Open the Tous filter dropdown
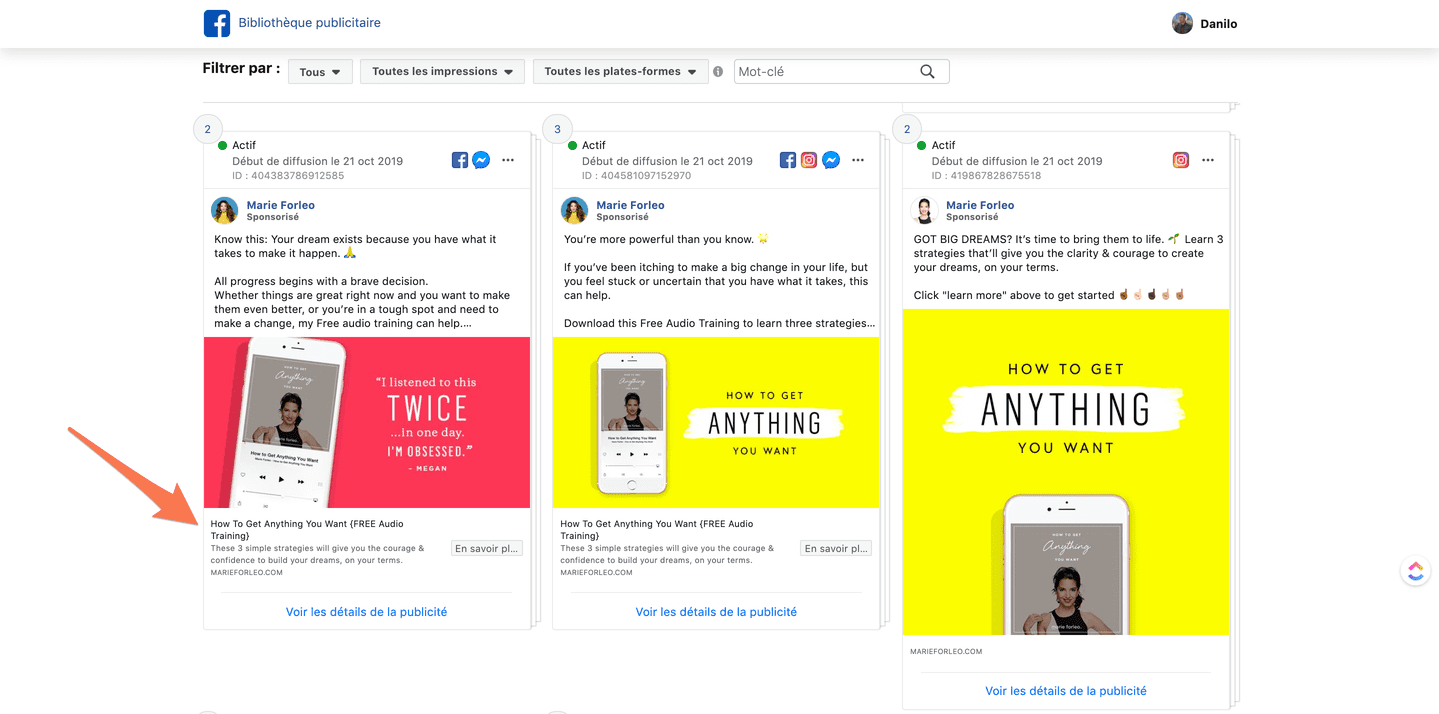The width and height of the screenshot is (1439, 714). [320, 72]
